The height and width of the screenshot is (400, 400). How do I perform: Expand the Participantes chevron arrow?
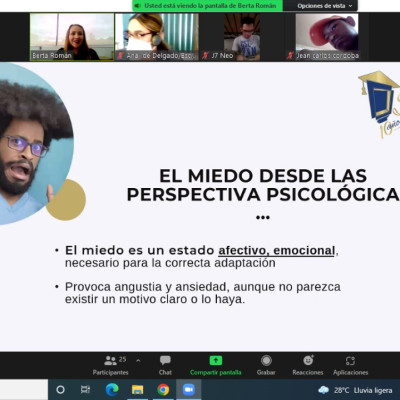138,360
